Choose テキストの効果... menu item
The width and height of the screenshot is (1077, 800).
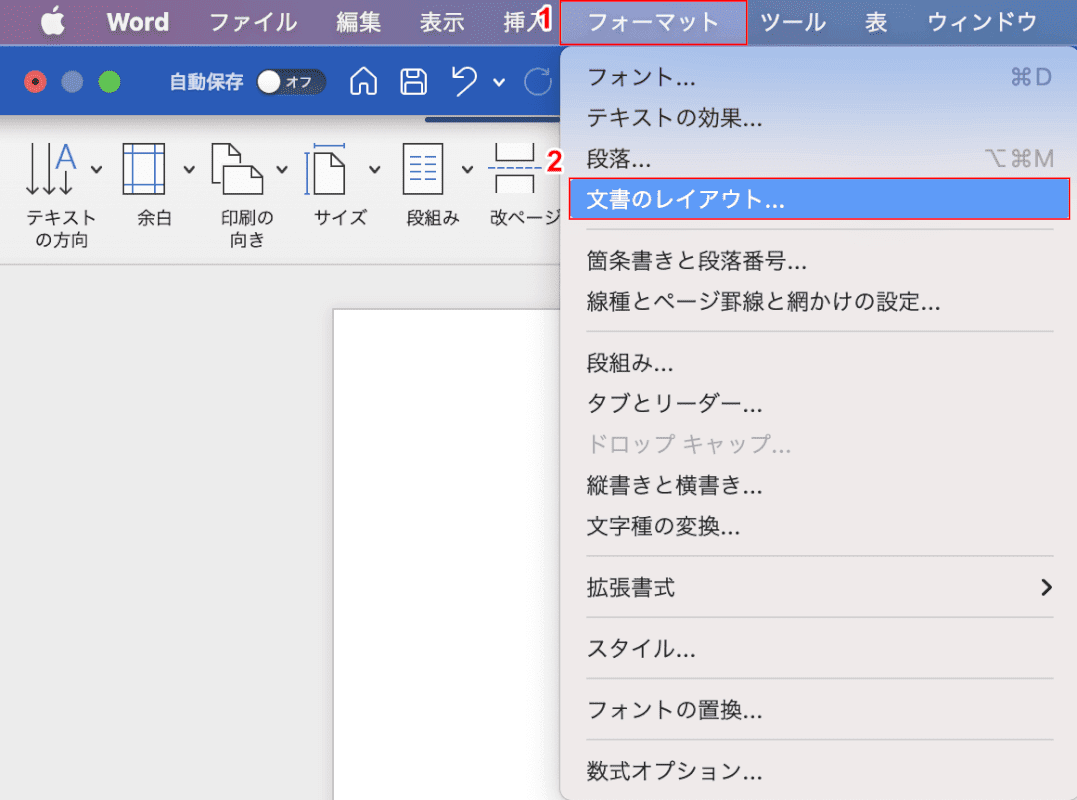pyautogui.click(x=819, y=118)
